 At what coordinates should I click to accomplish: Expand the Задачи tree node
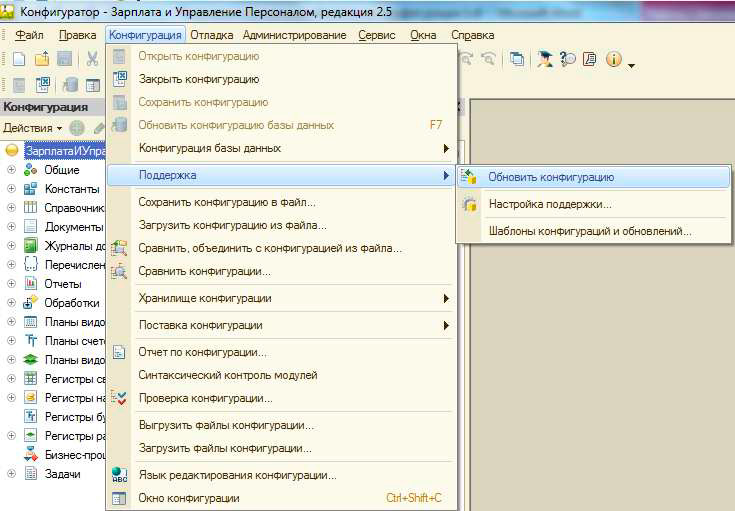click(x=12, y=474)
